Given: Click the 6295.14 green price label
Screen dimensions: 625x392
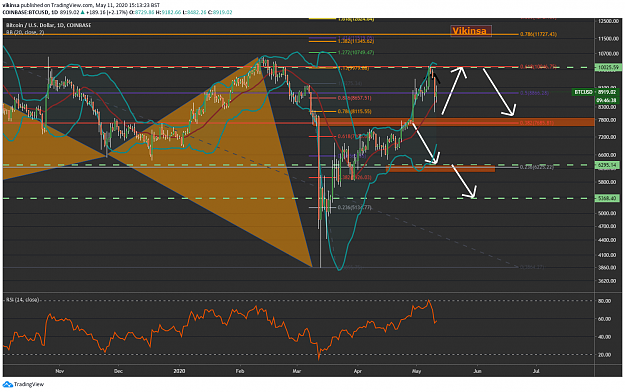Looking at the screenshot, I should [607, 165].
